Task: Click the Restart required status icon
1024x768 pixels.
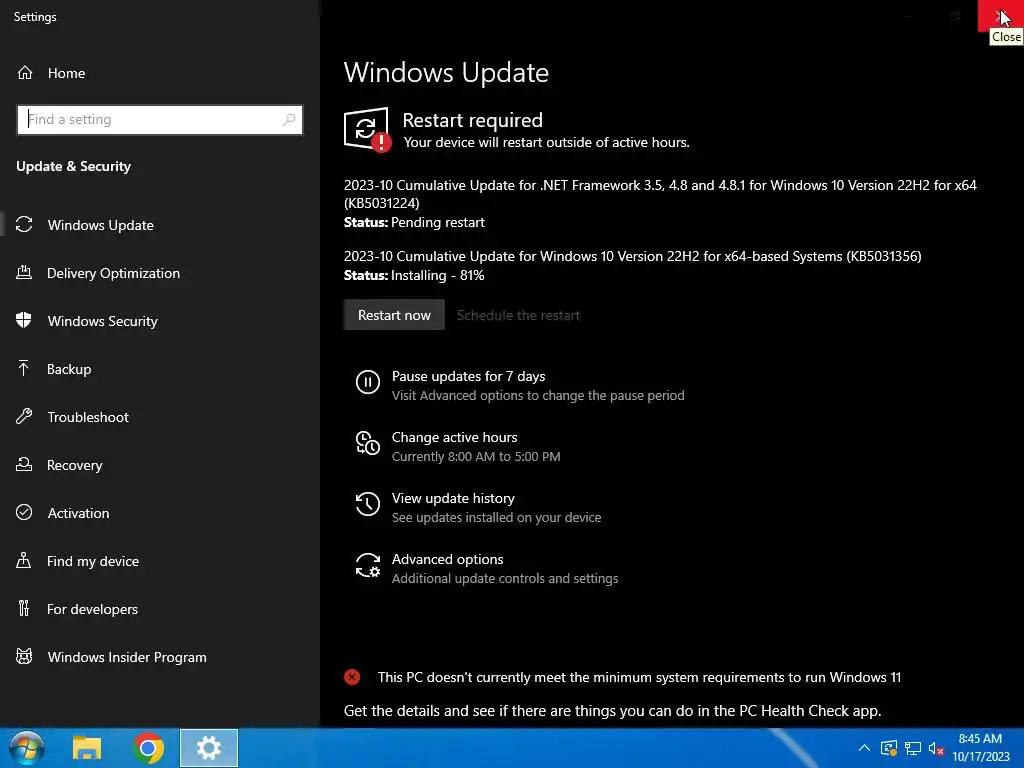Action: (368, 130)
